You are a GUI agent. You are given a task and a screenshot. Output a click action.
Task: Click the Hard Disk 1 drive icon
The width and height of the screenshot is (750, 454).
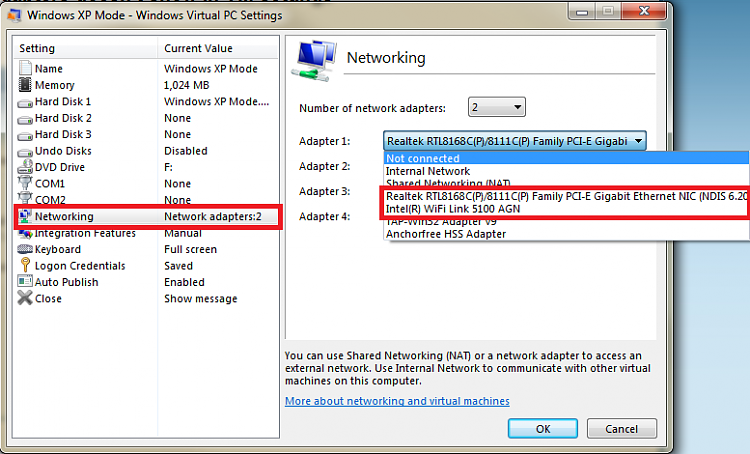(25, 103)
